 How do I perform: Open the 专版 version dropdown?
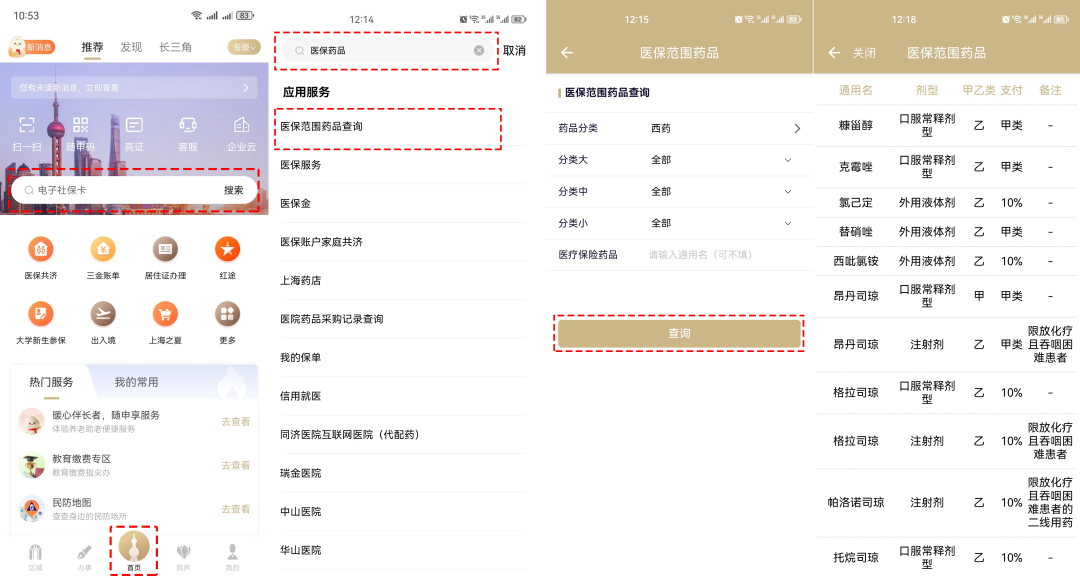[243, 47]
